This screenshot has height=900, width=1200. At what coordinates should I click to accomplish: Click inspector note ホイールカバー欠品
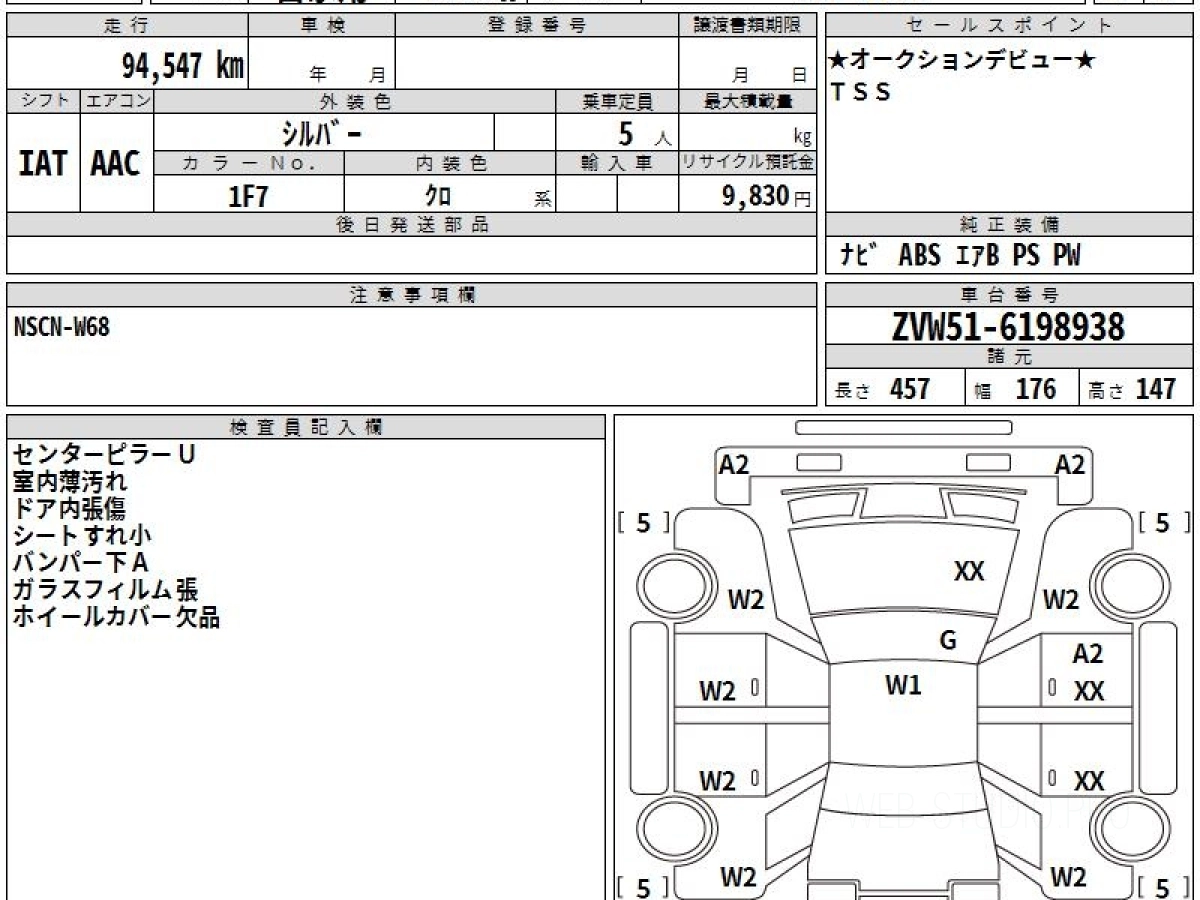pyautogui.click(x=116, y=616)
